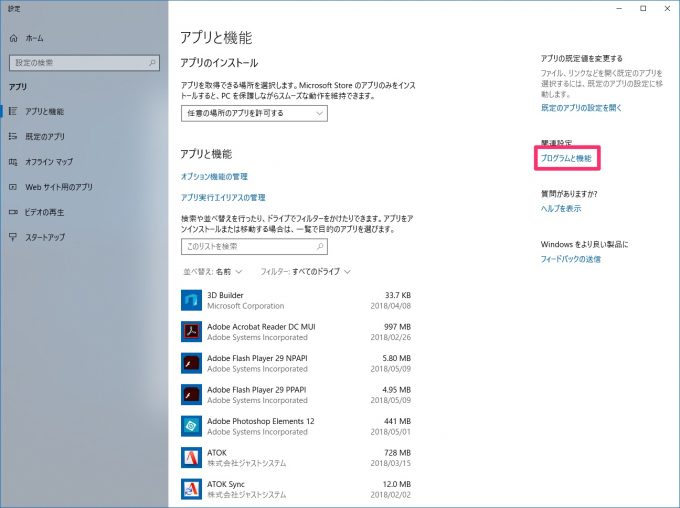Select アプリと機能 in the sidebar
The image size is (680, 508).
point(44,111)
